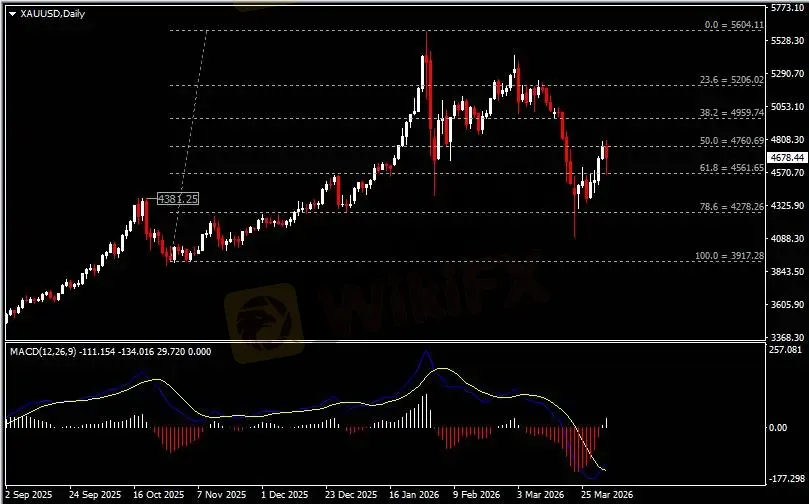Click the 9 Feb 2026 date label
This screenshot has height=504, width=809.
tap(477, 495)
